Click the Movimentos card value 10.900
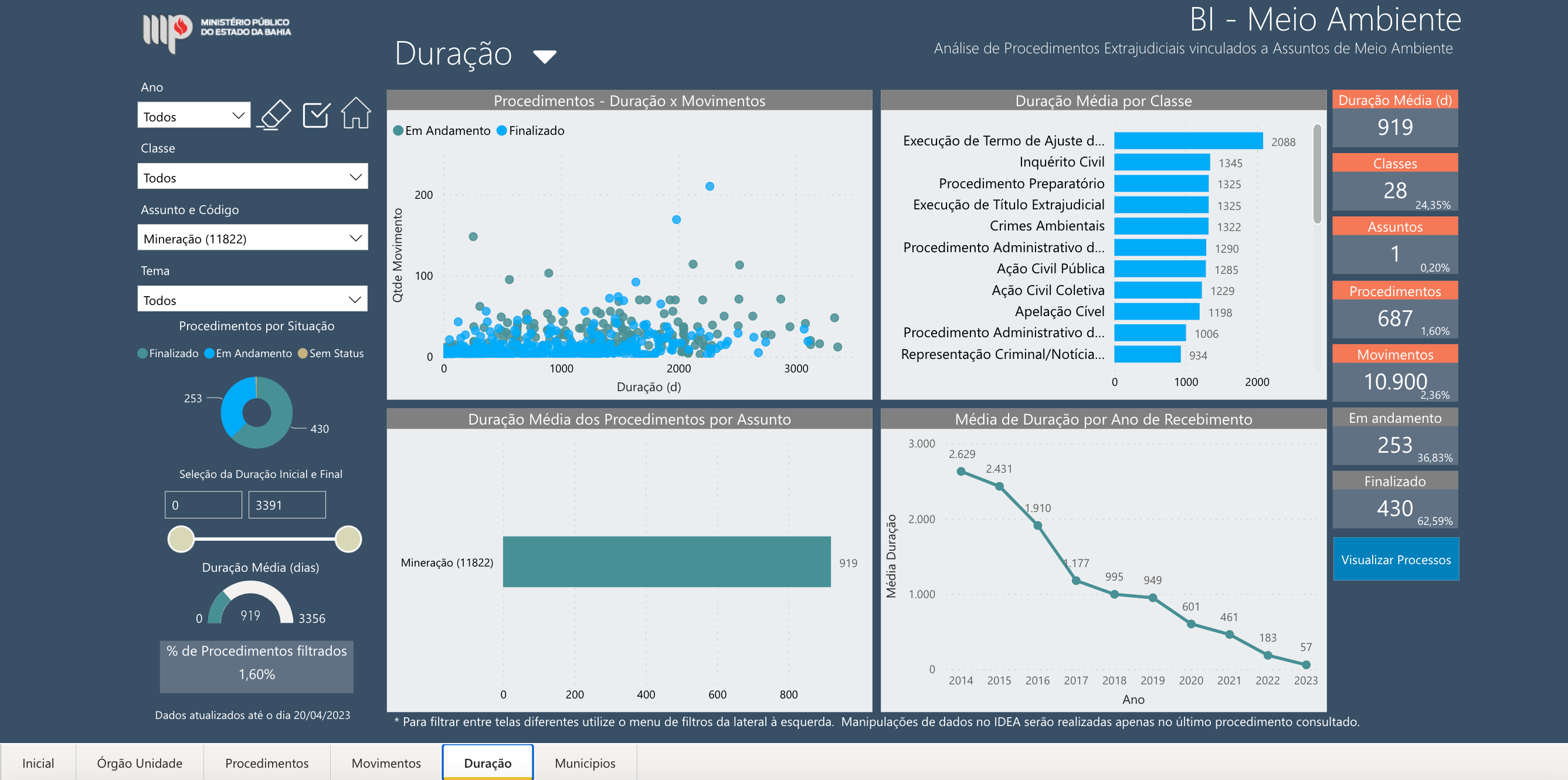Screen dimensions: 1568x780 pos(1394,382)
